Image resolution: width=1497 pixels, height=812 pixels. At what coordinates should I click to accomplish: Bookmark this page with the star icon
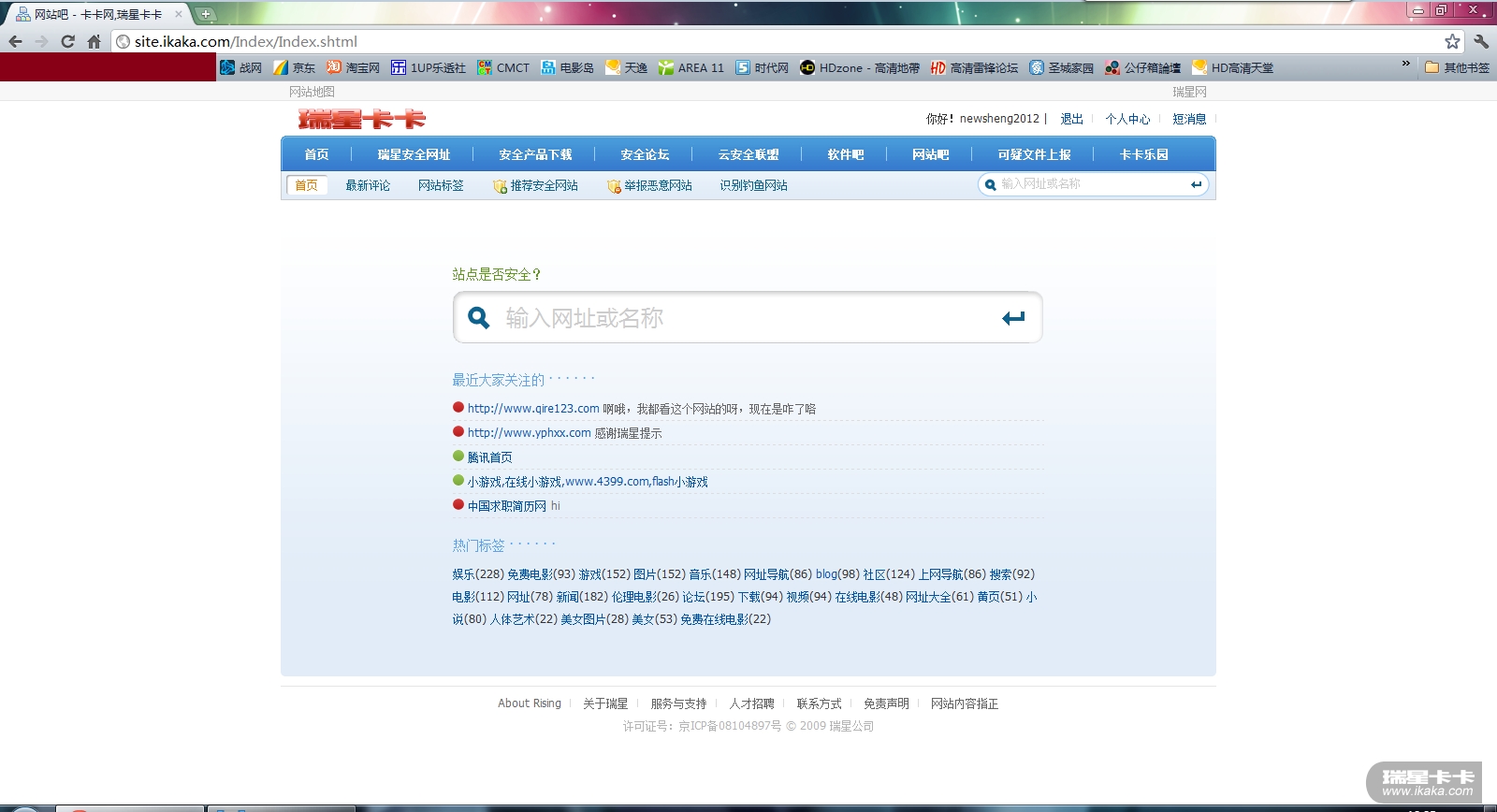tap(1452, 41)
